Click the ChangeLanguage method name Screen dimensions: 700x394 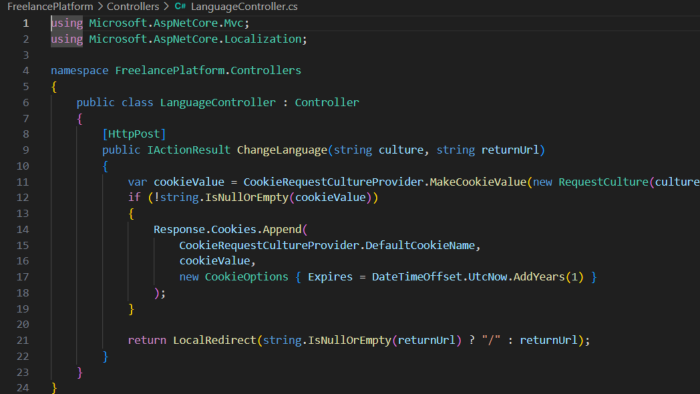pos(282,150)
